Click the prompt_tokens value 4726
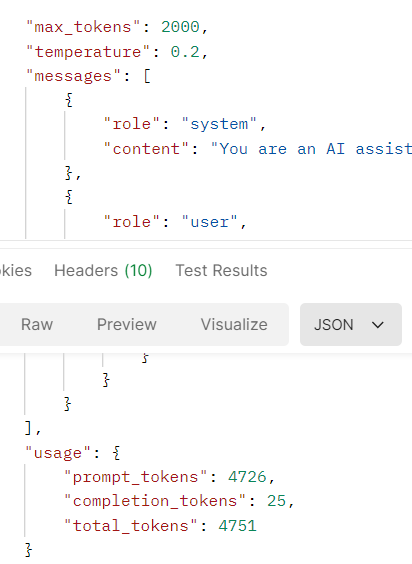The height and width of the screenshot is (564, 412). click(247, 477)
